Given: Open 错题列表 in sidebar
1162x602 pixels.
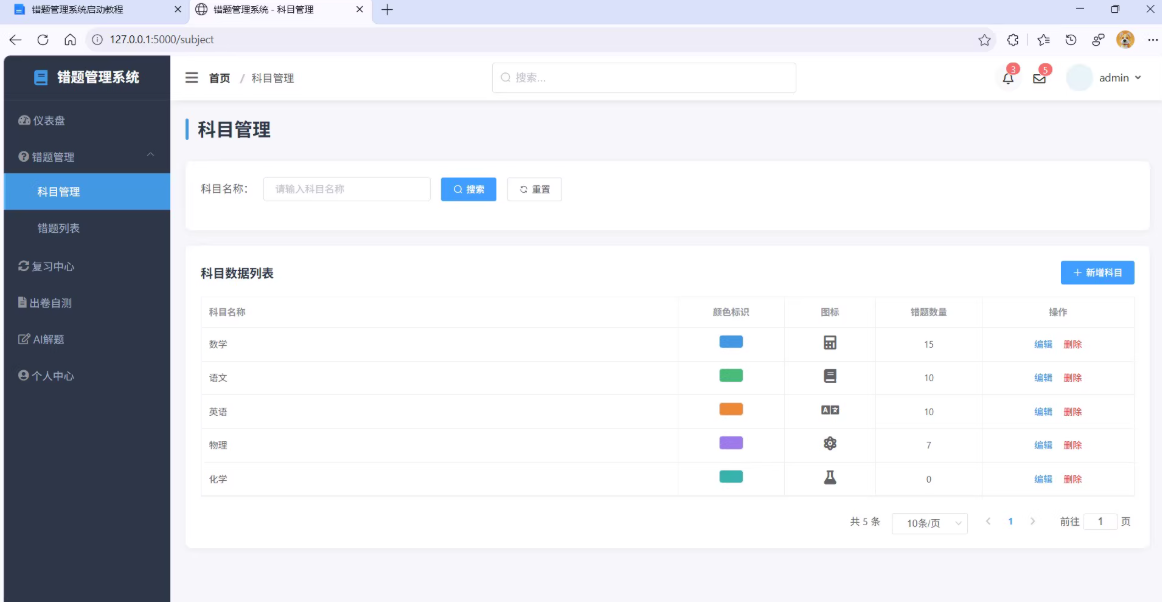Looking at the screenshot, I should point(87,228).
